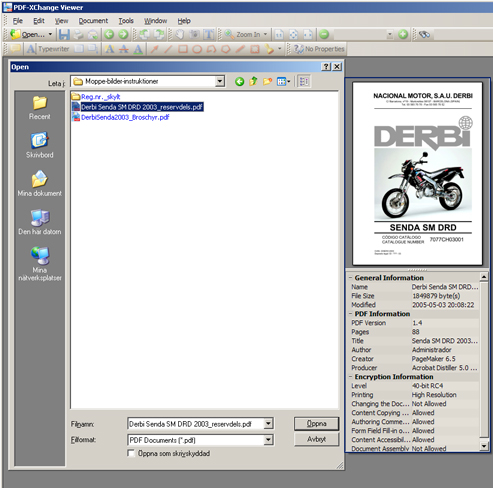Click the green minus zoom out button

coord(324,34)
